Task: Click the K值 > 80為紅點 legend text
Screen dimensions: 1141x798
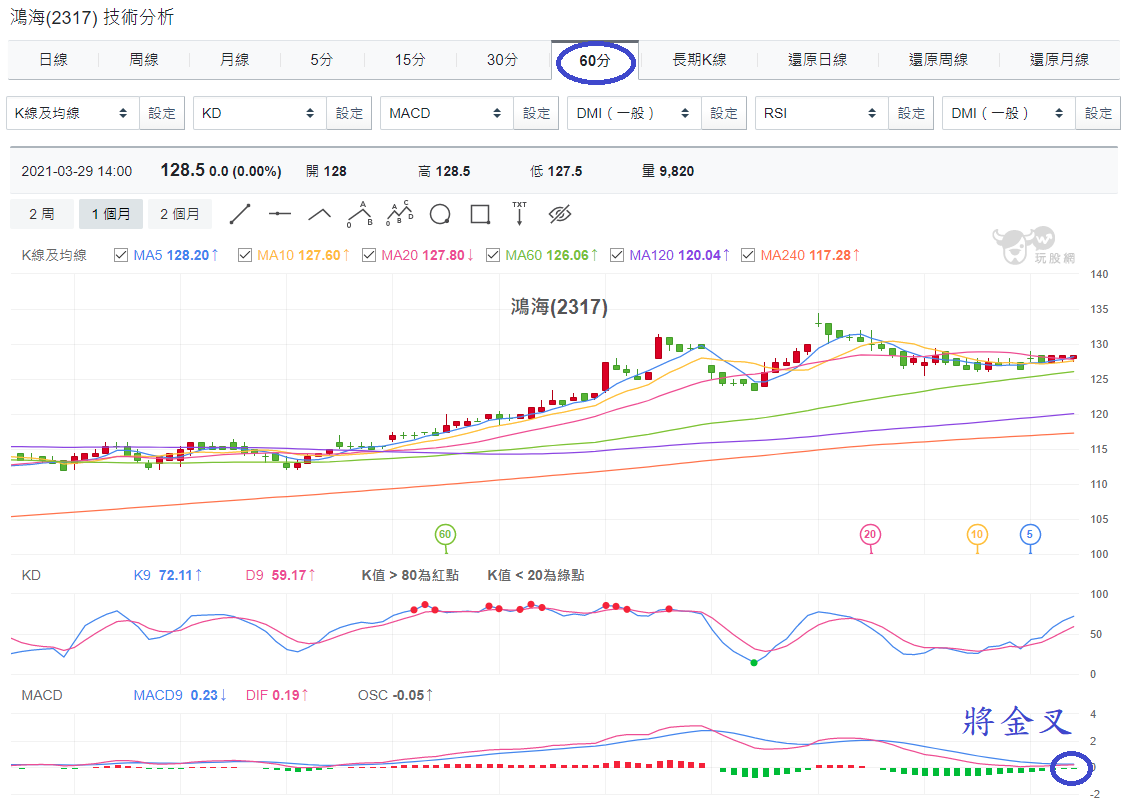Action: point(410,575)
